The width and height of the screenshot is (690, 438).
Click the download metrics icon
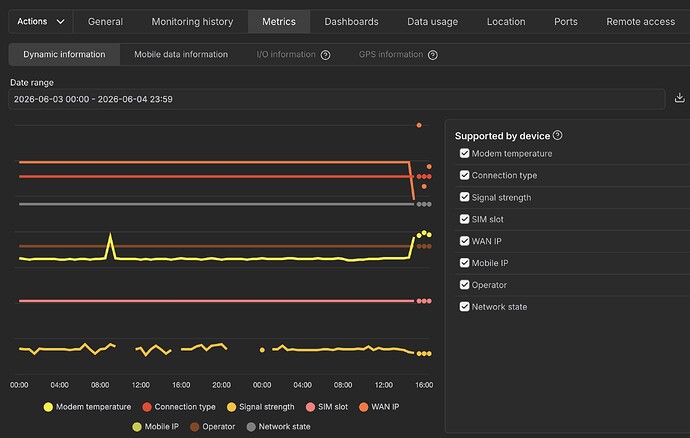tap(679, 98)
